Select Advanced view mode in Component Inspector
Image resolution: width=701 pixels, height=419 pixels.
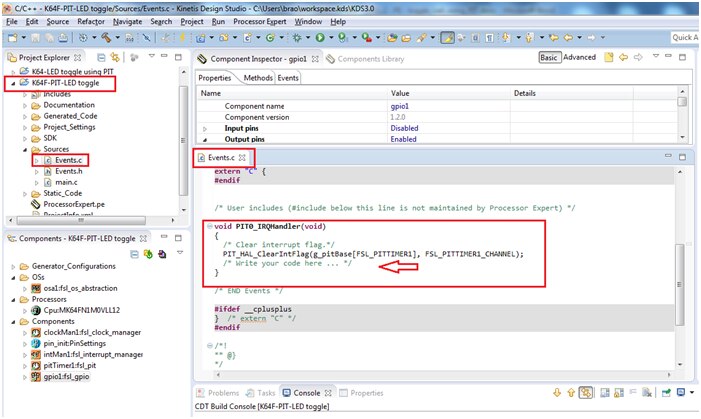click(x=579, y=57)
